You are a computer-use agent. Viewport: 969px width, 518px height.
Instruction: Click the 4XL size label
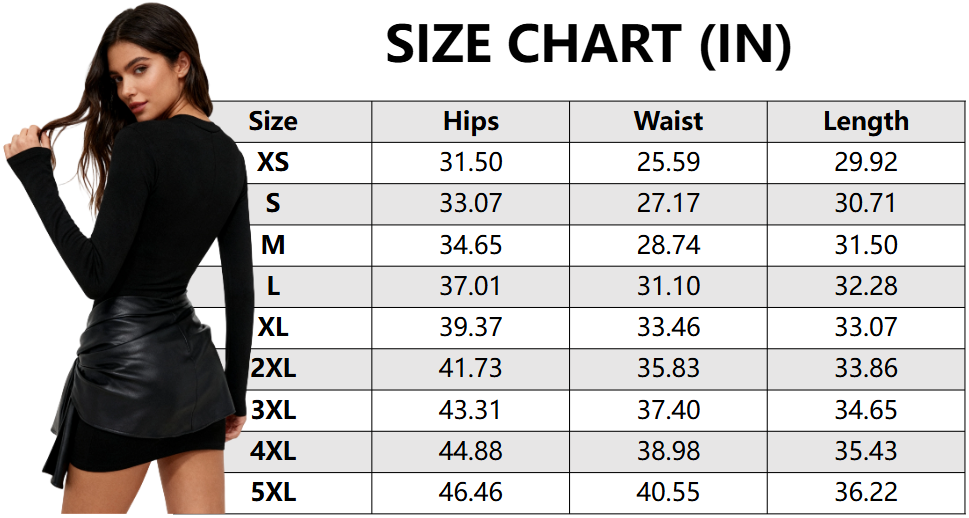click(273, 451)
